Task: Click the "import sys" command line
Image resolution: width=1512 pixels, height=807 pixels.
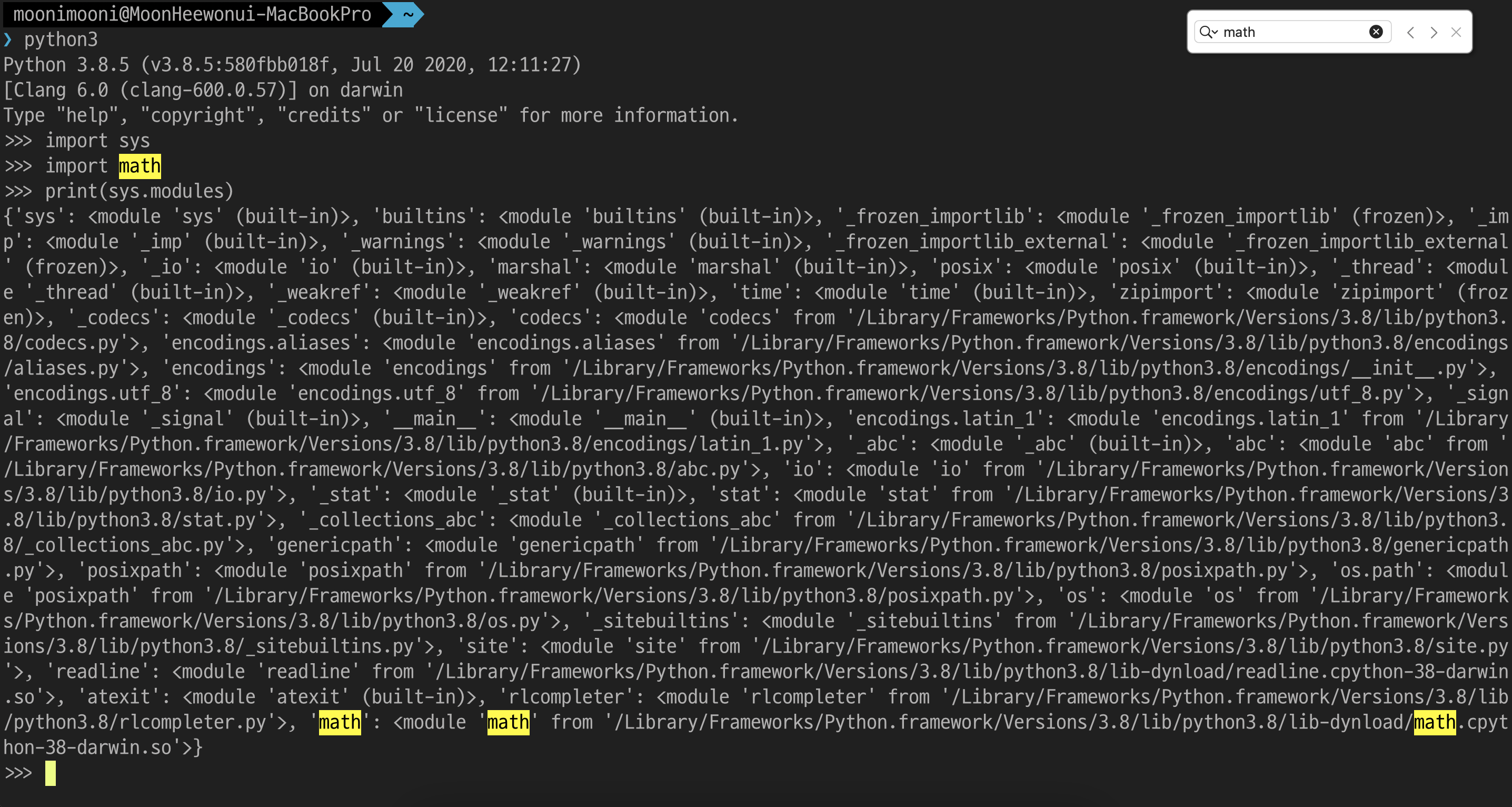Action: pyautogui.click(x=97, y=141)
